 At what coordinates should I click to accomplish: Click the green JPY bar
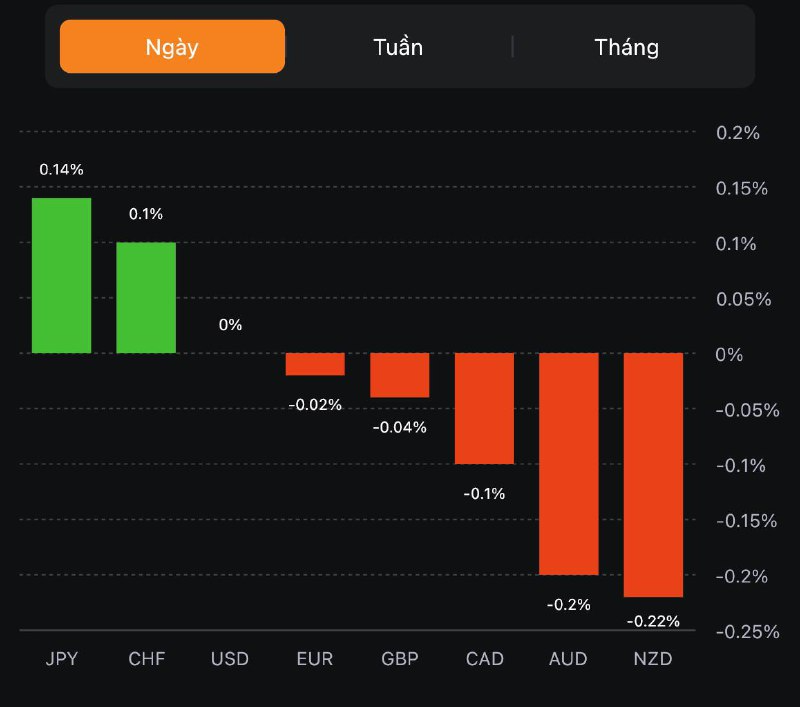pyautogui.click(x=61, y=276)
